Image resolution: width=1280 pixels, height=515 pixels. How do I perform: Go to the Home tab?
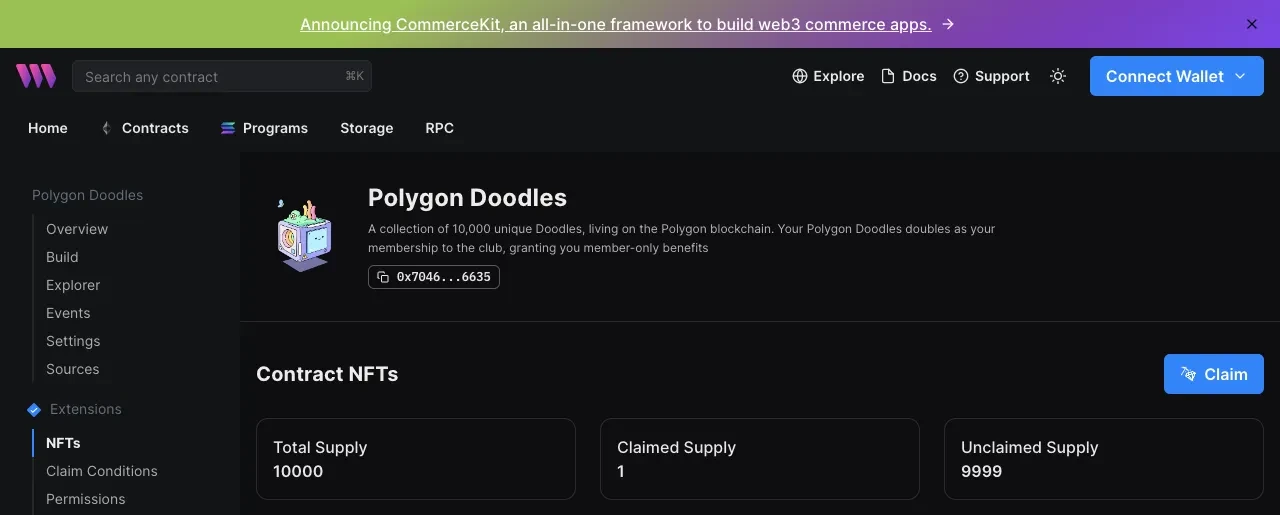[48, 128]
